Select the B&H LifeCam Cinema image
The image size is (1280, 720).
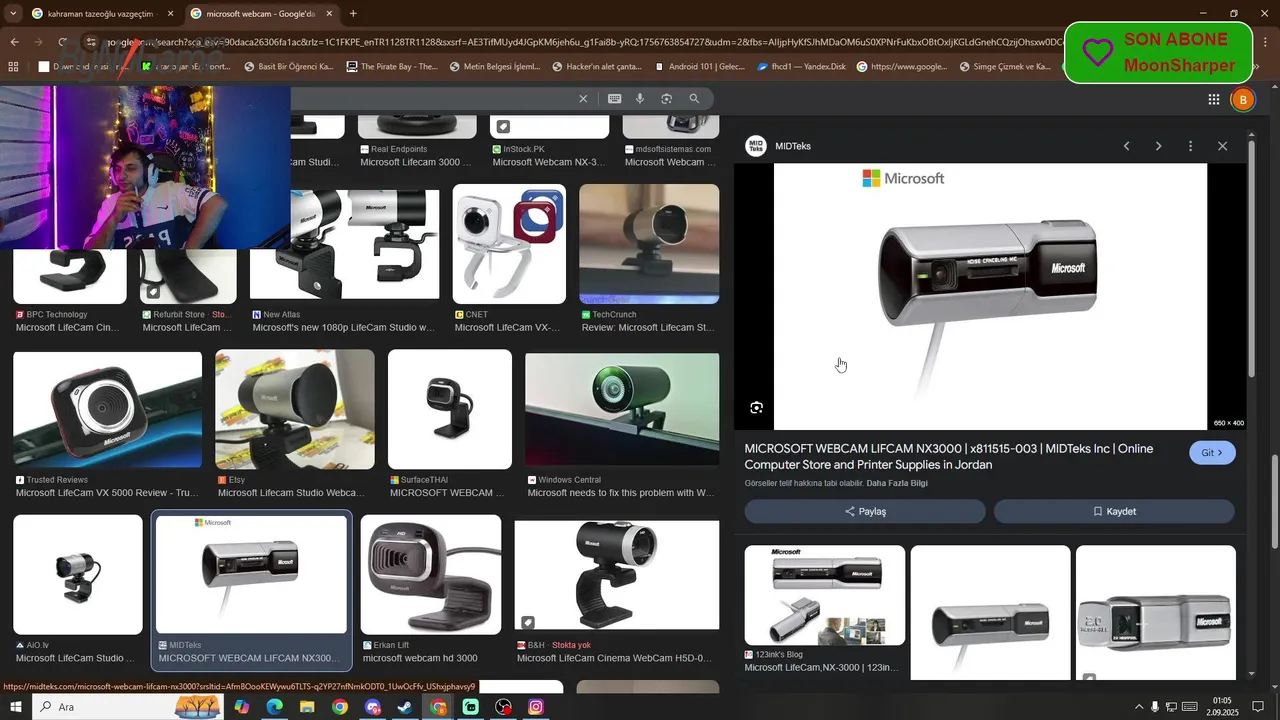[x=617, y=575]
